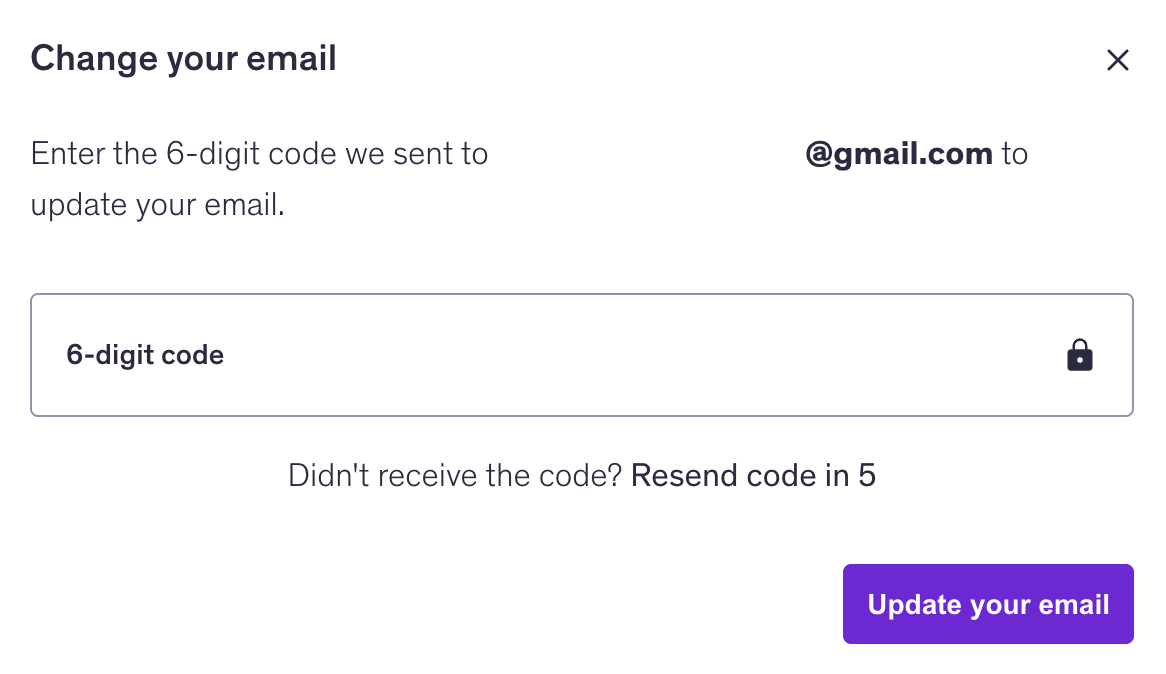
Task: Click the "Didn't receive the code?" text
Action: 455,476
